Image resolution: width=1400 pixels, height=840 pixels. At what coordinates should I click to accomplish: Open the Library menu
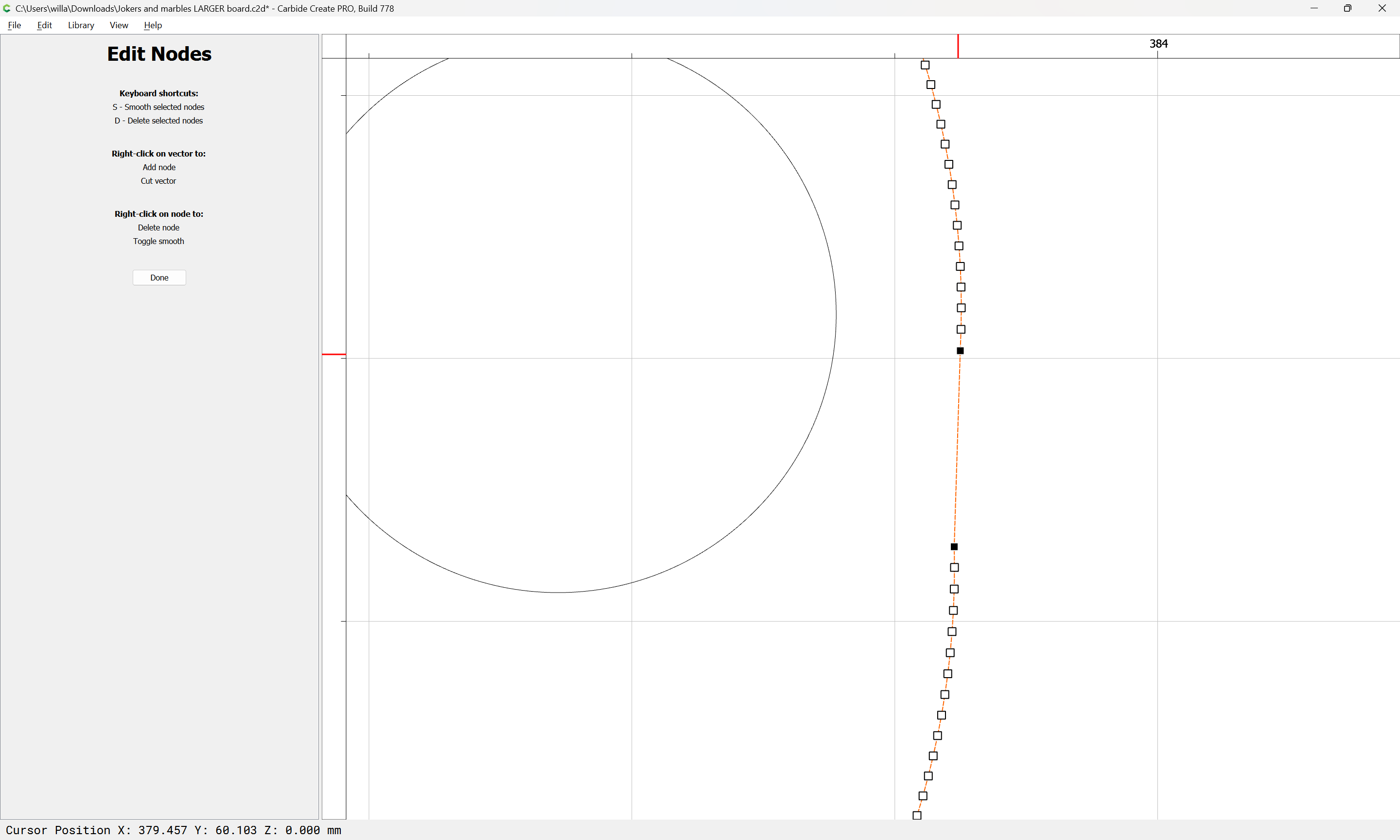coord(81,25)
